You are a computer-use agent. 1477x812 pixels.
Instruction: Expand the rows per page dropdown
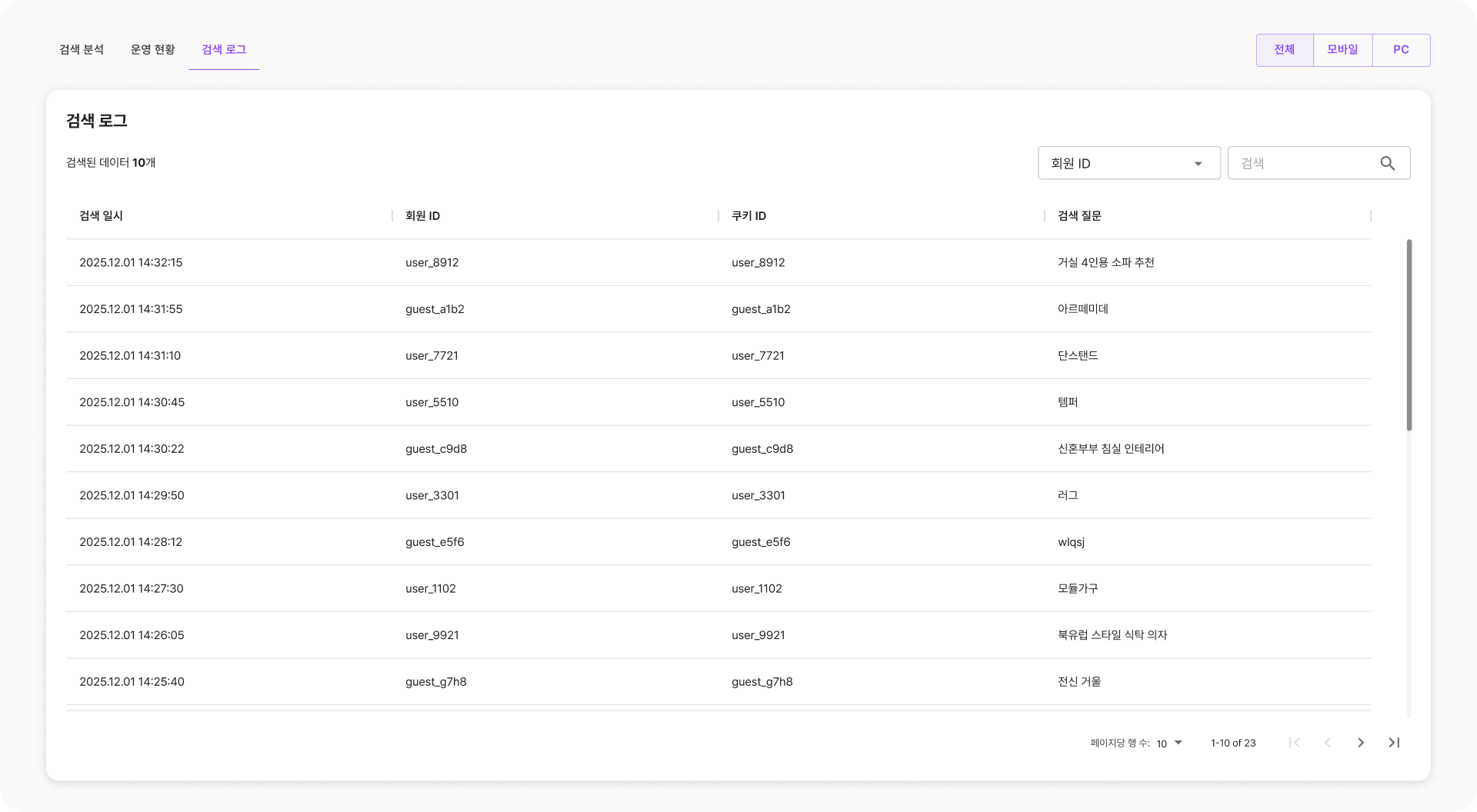pos(1169,743)
